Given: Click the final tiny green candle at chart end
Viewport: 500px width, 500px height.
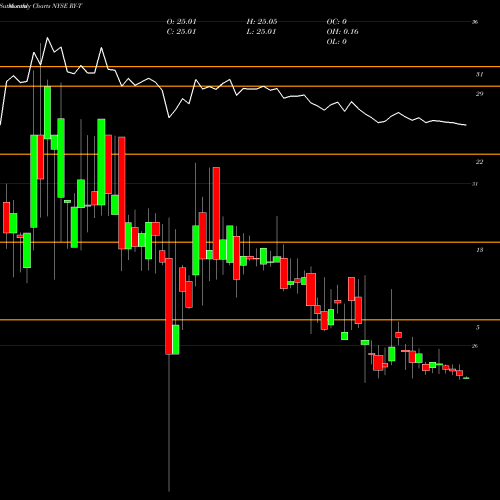Looking at the screenshot, I should tap(466, 378).
